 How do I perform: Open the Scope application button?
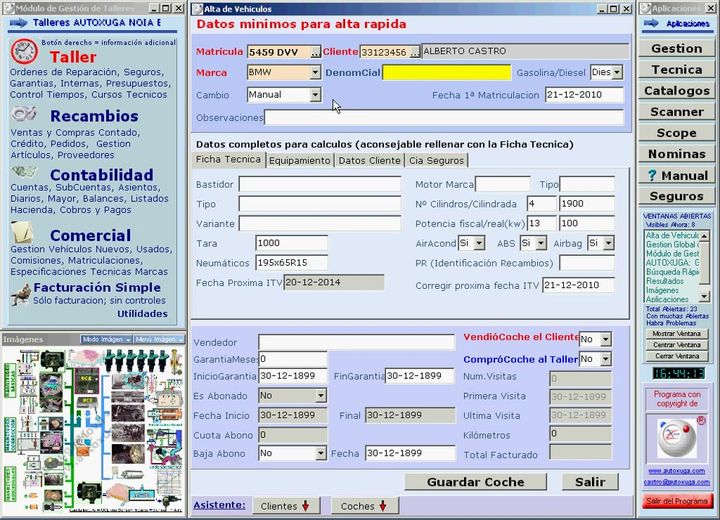pos(676,133)
